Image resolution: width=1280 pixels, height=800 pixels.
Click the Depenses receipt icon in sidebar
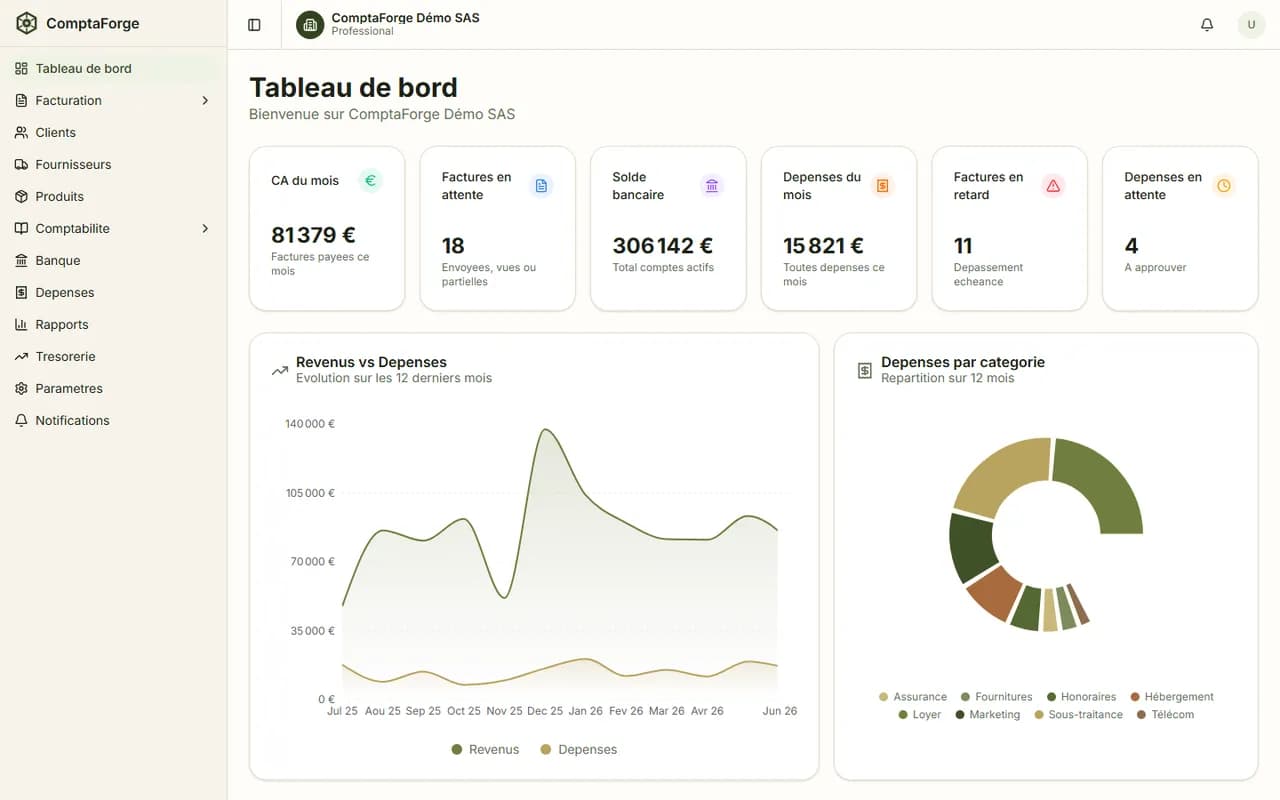[22, 293]
